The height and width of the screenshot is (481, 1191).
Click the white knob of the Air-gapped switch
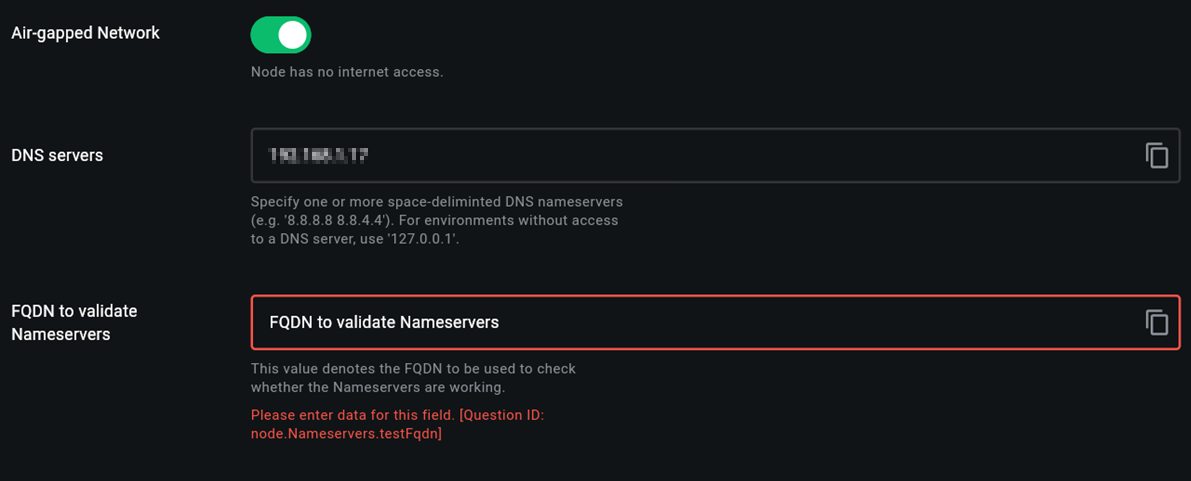(292, 35)
